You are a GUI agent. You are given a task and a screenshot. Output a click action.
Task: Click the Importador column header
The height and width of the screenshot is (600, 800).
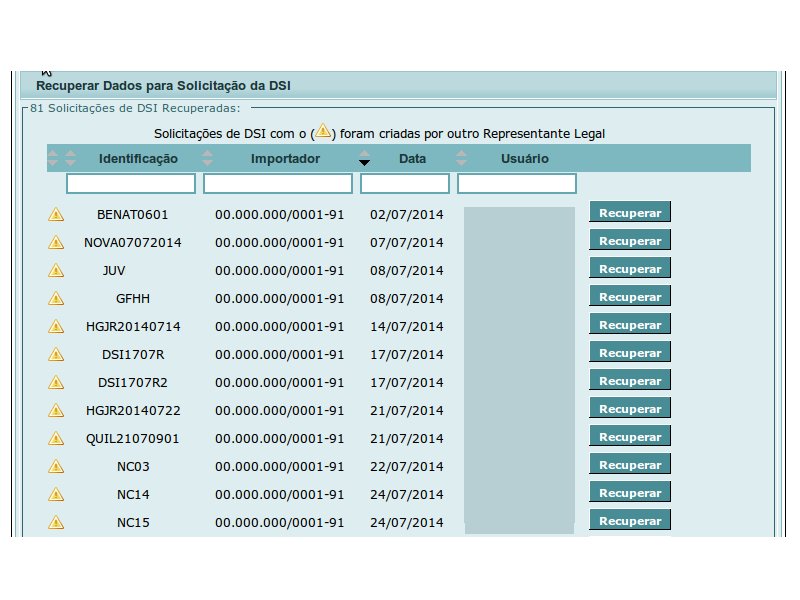pos(285,159)
